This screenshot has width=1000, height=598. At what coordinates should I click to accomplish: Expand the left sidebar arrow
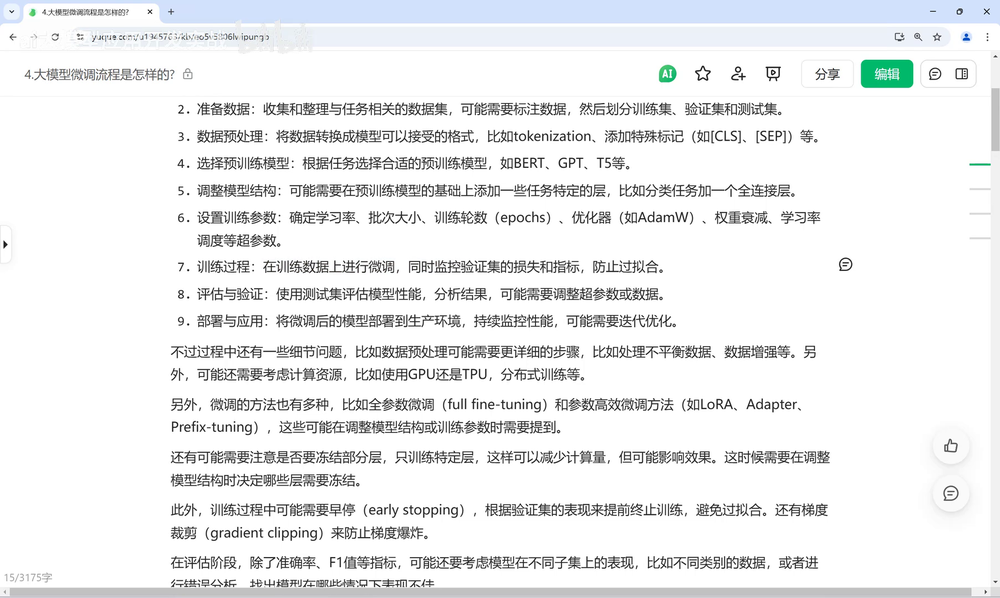[x=5, y=244]
